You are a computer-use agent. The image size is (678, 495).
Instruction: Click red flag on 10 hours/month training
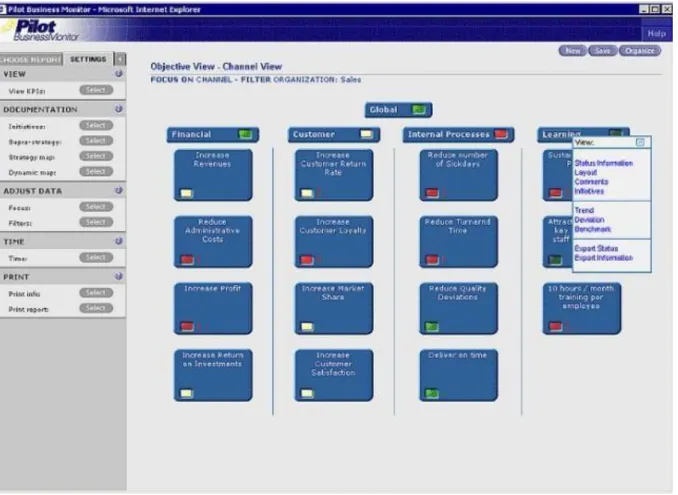555,326
